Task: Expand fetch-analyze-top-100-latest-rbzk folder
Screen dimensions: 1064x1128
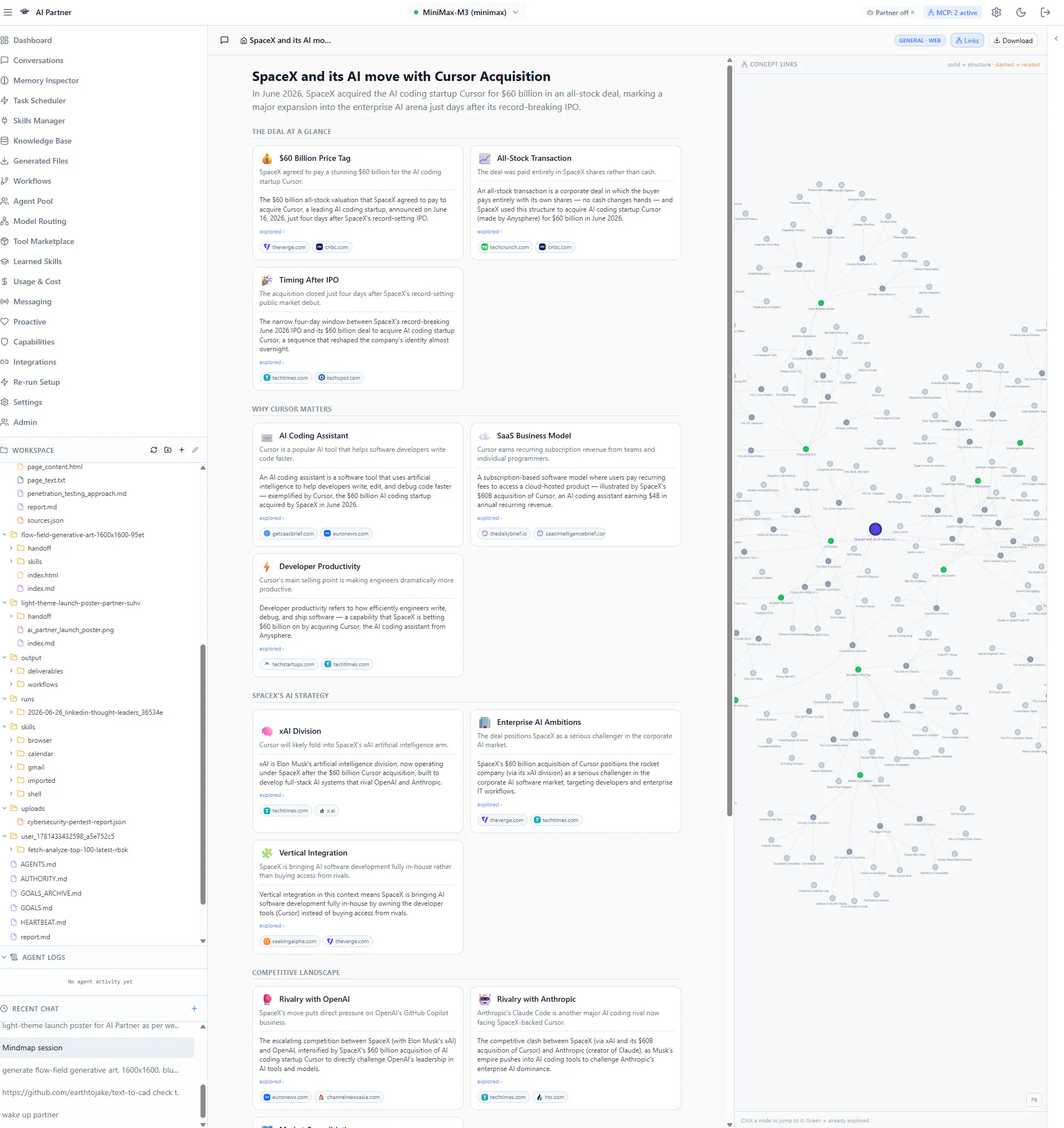Action: click(11, 850)
